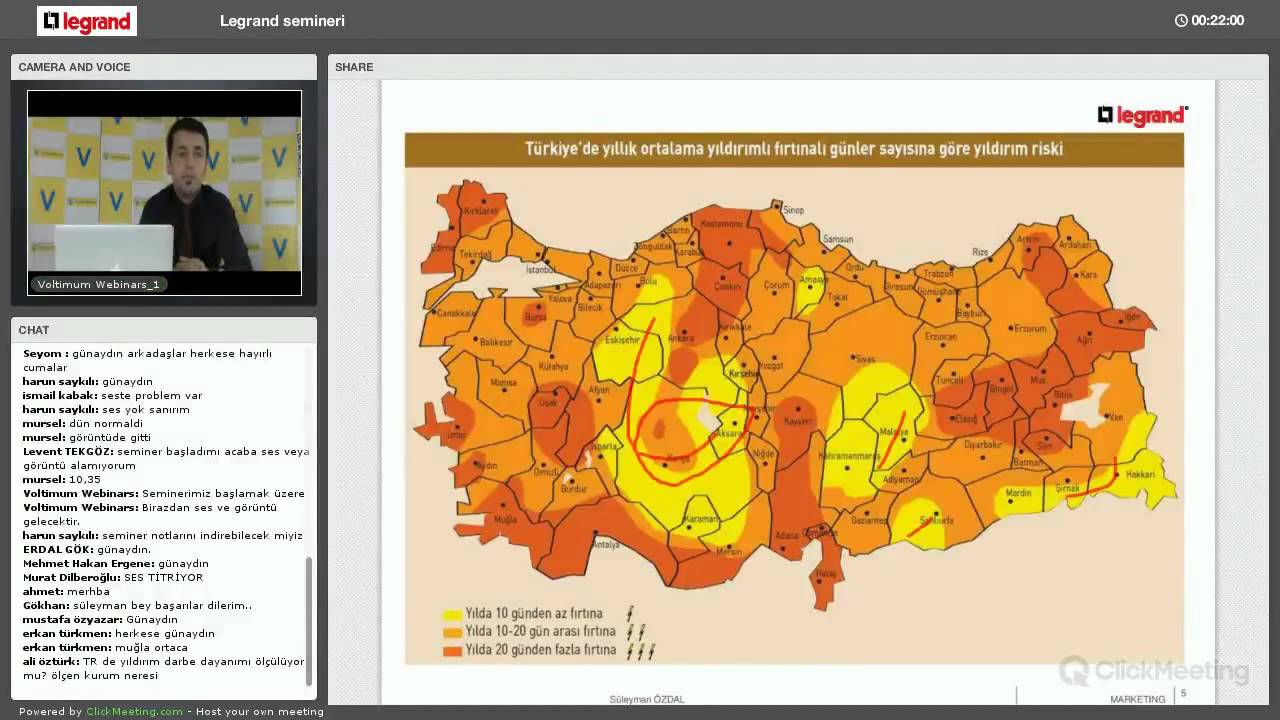Click slide page number 5

[1184, 693]
